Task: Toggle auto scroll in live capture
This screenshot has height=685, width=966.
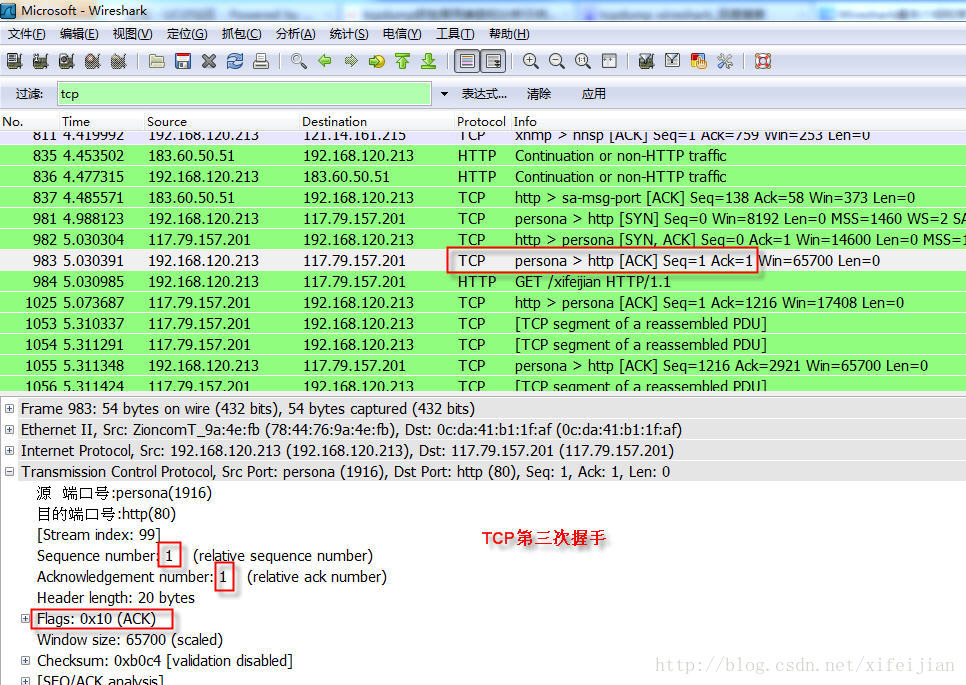Action: tap(493, 61)
